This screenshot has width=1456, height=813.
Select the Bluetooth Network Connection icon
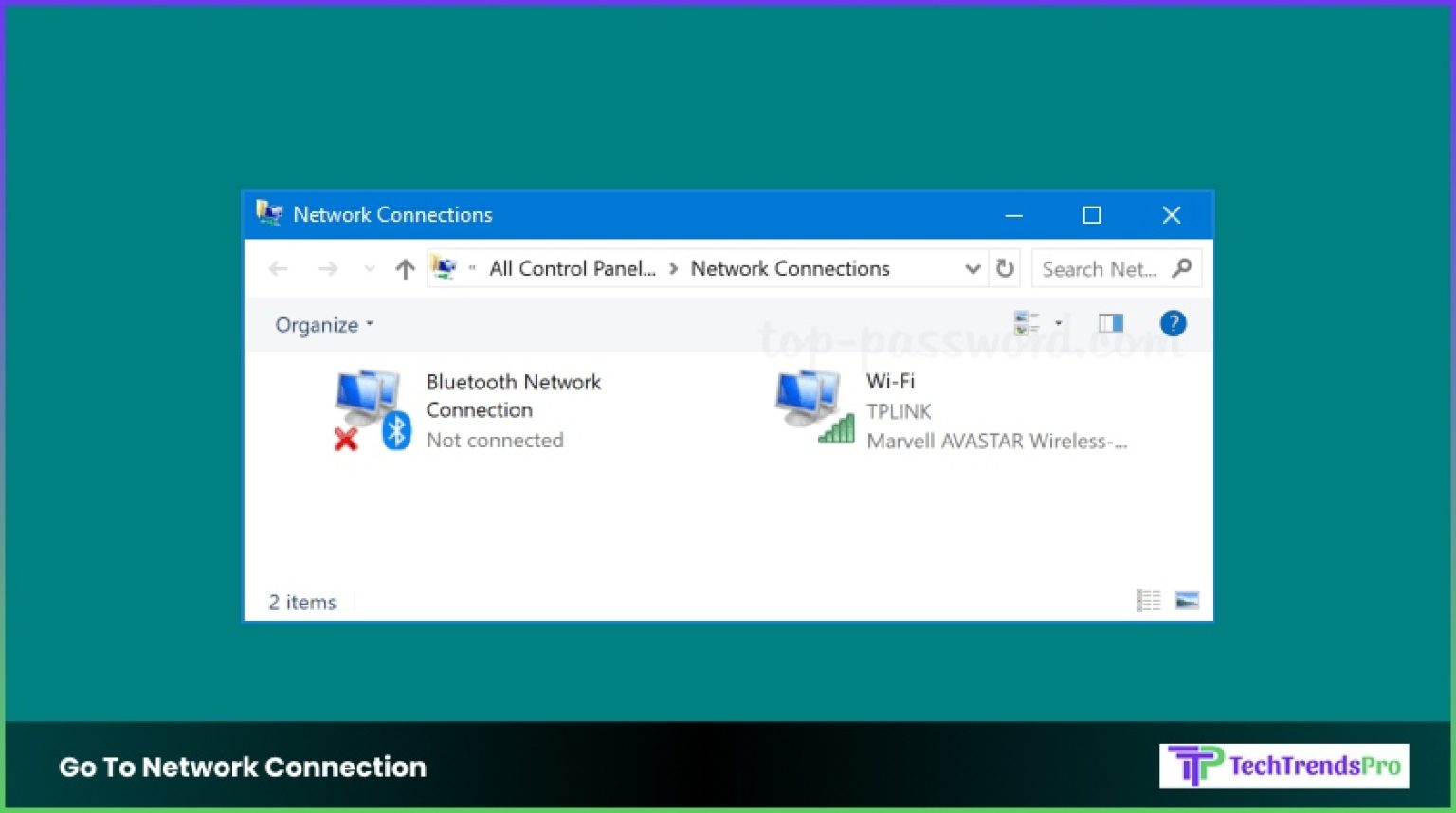click(x=372, y=410)
